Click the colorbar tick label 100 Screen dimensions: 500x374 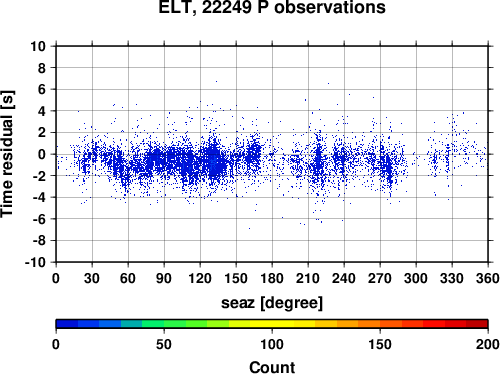tap(272, 344)
